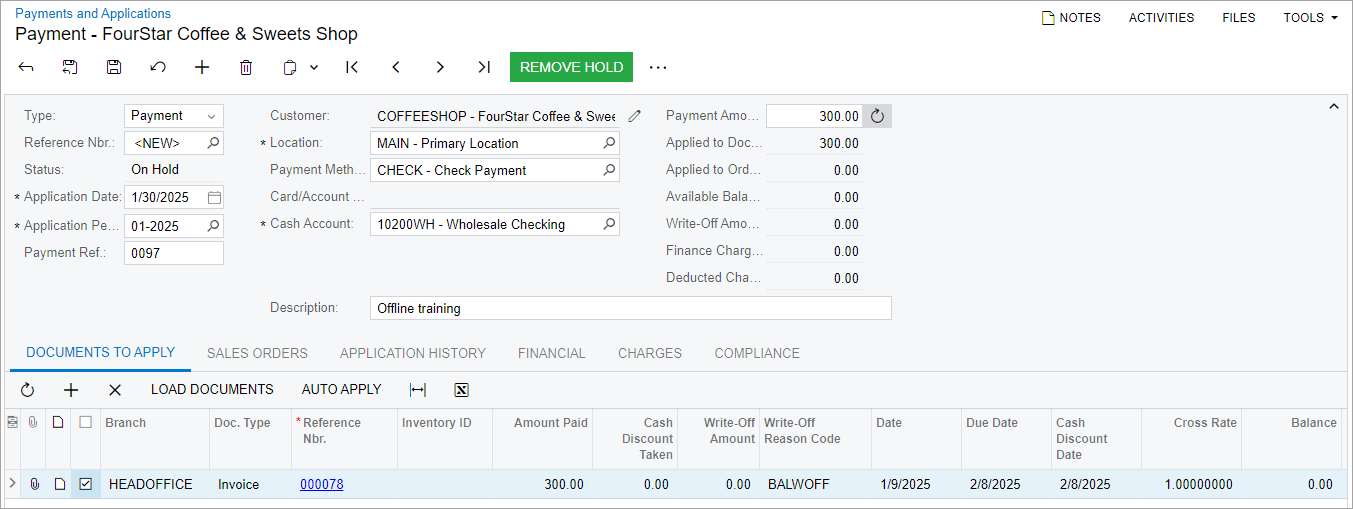Open the Application History tab
Viewport: 1353px width, 509px height.
click(x=412, y=353)
